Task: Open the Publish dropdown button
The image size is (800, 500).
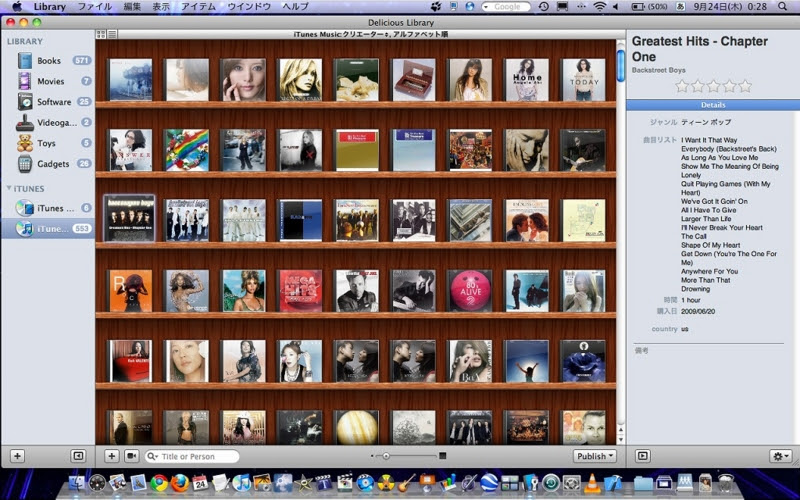Action: tap(594, 456)
